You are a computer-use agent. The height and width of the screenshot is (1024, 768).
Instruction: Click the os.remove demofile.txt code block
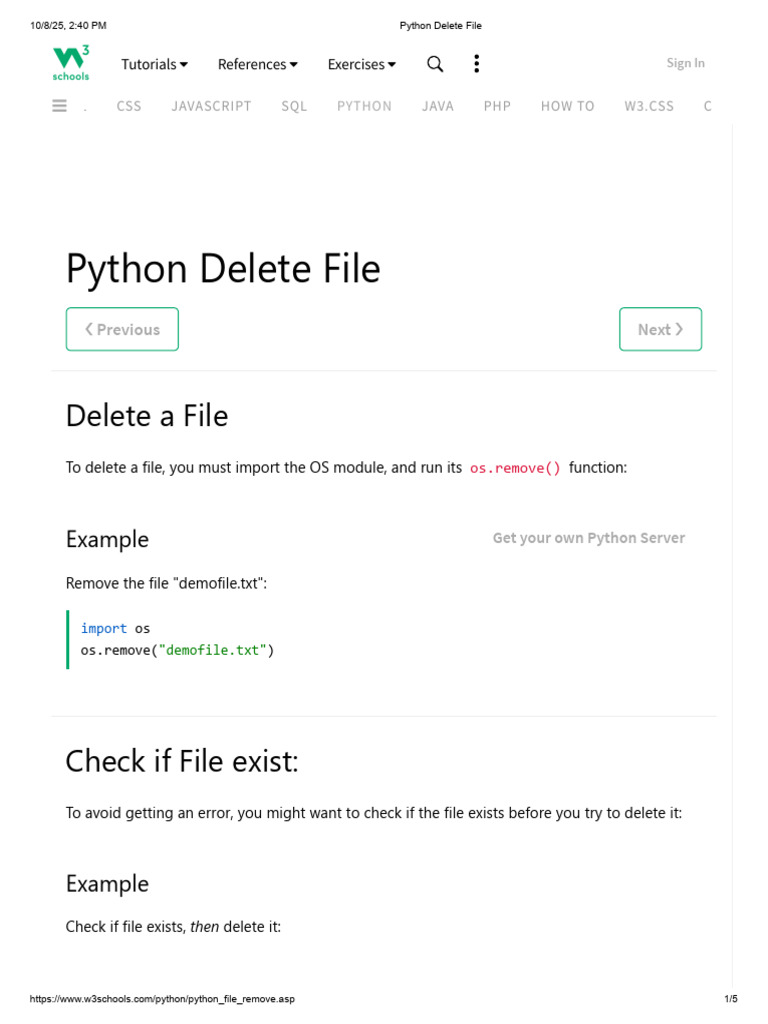click(177, 640)
